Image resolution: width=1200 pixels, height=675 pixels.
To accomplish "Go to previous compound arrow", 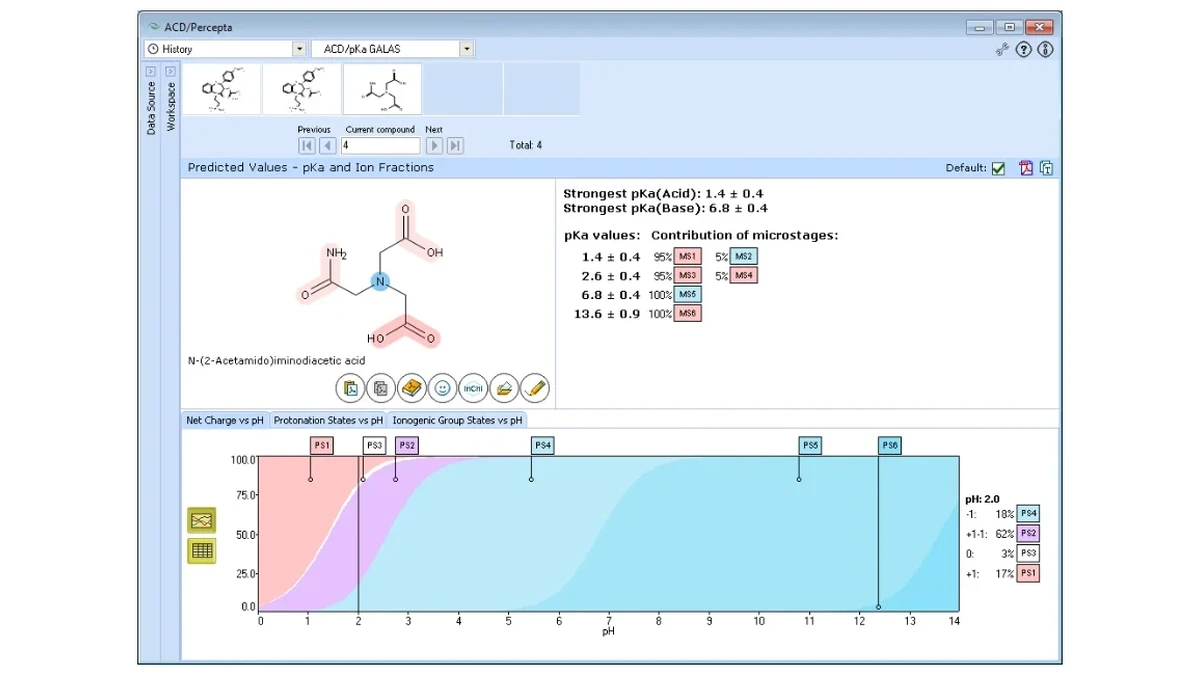I will [x=327, y=146].
